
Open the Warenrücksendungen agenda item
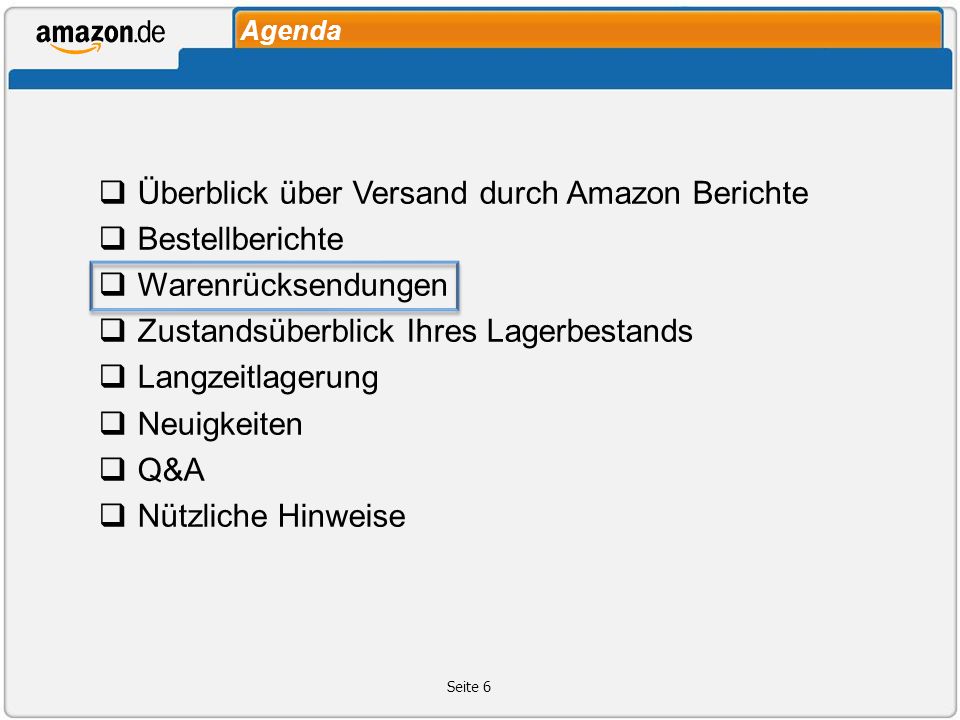[293, 285]
